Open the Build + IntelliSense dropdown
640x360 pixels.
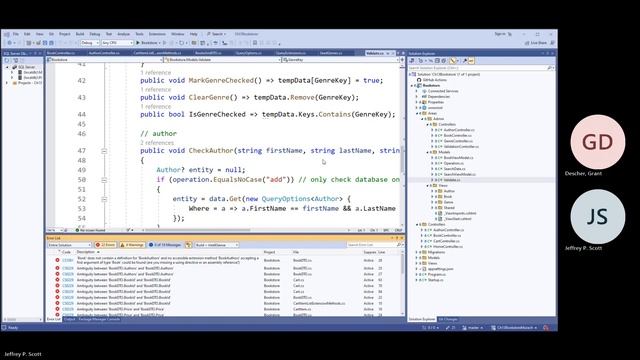[x=217, y=245]
